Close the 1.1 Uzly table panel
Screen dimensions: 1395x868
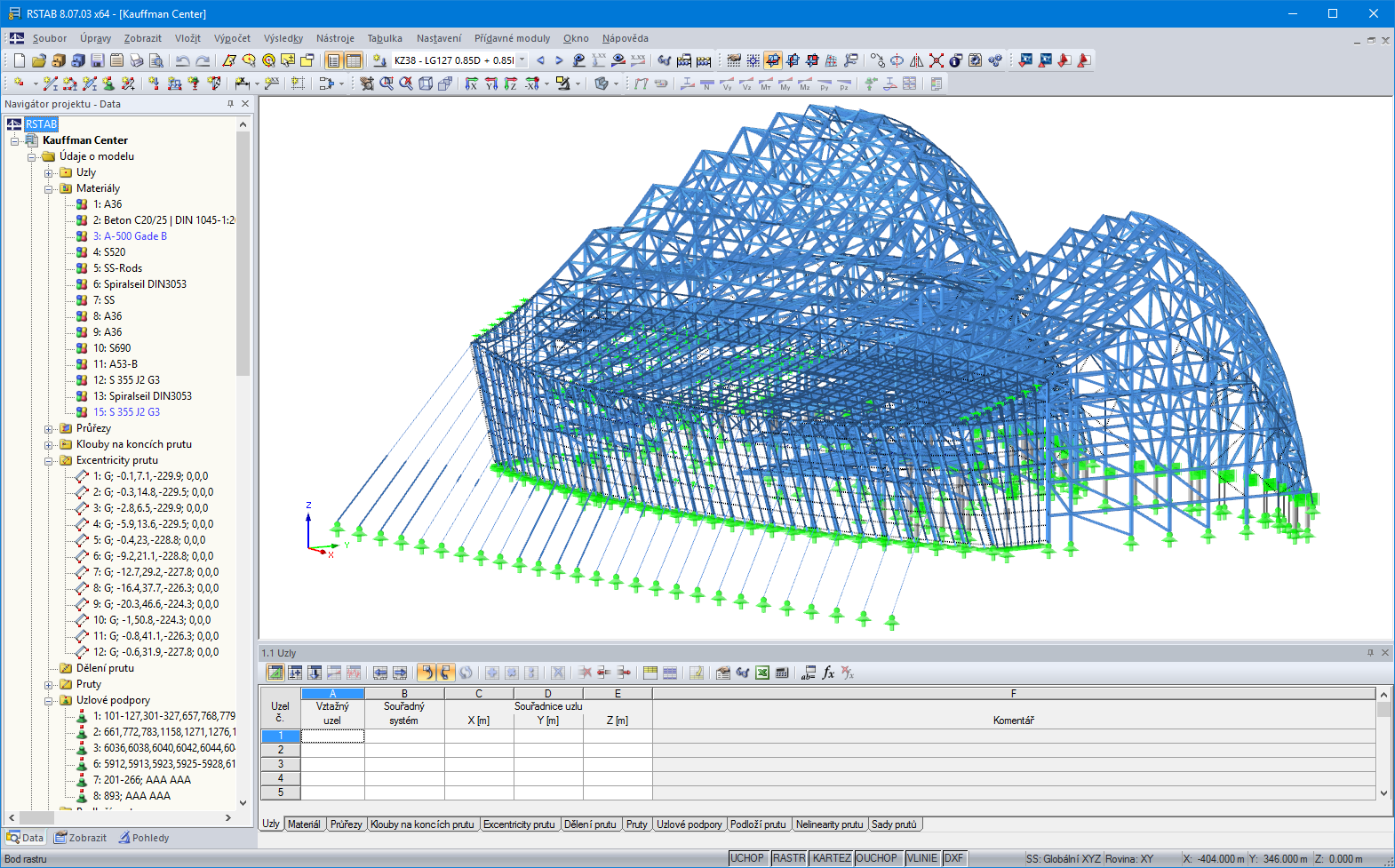click(1384, 653)
